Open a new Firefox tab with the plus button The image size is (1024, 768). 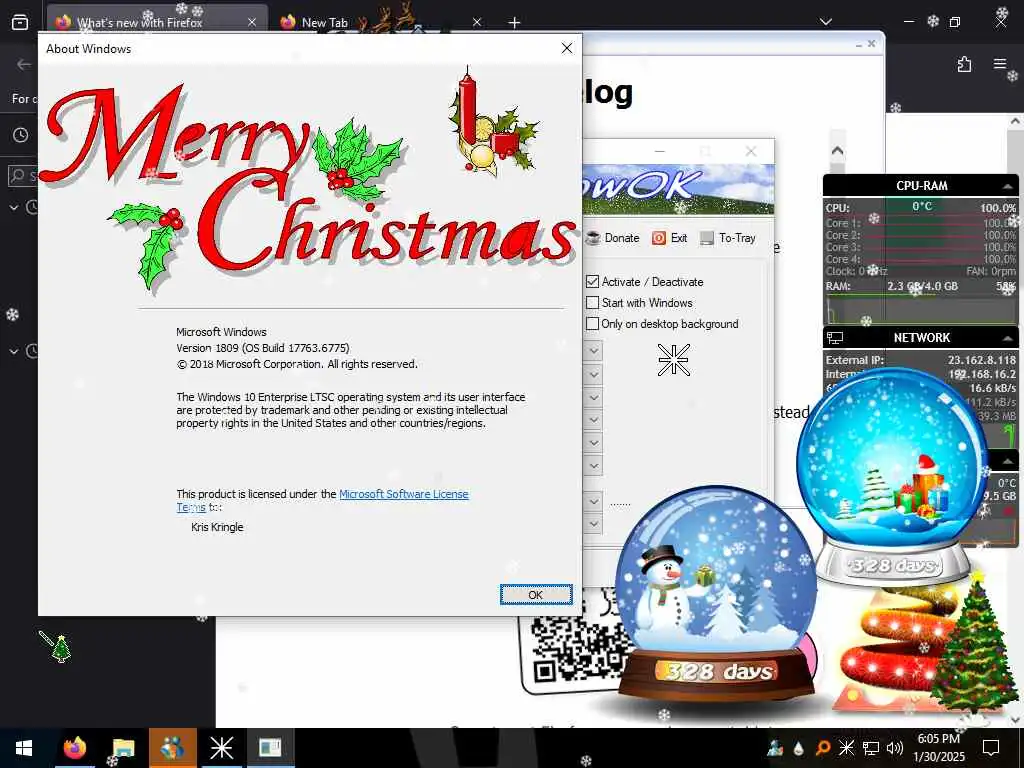[x=515, y=22]
